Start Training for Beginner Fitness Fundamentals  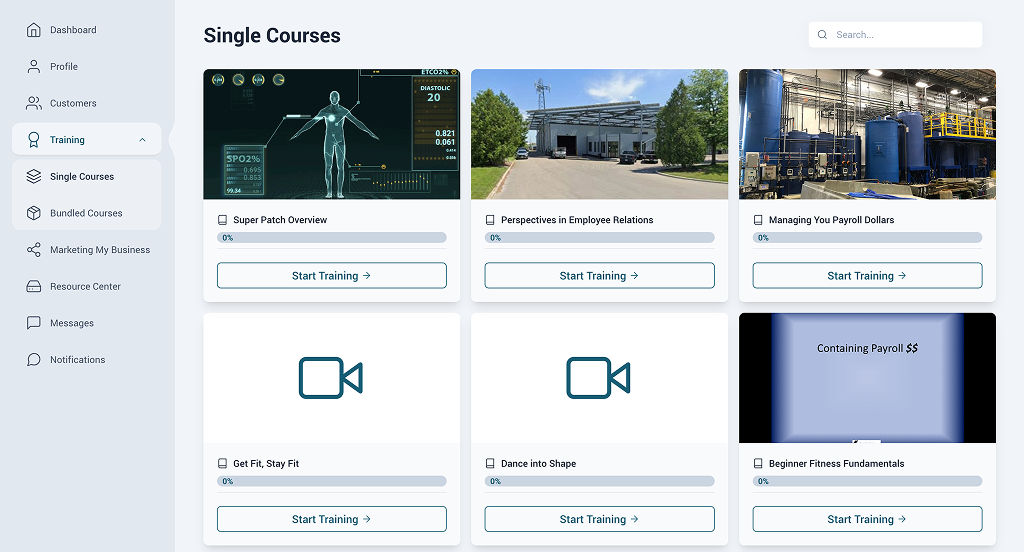coord(867,519)
